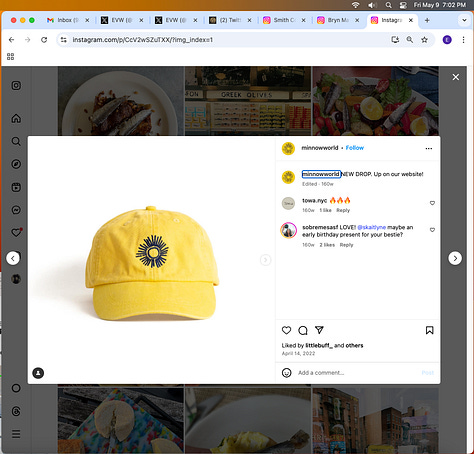Like towa.nyc's comment

pos(432,203)
